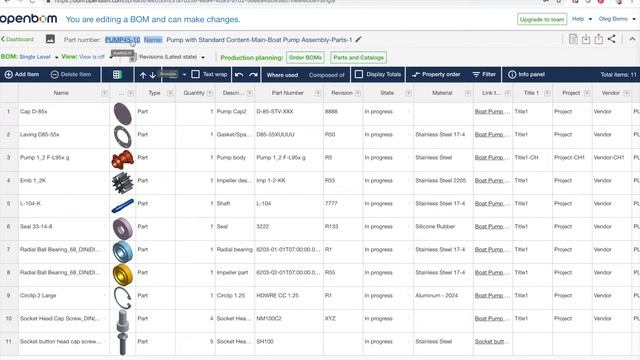The height and width of the screenshot is (360, 640).
Task: Open the Material column filter dropdown
Action: (x=468, y=93)
